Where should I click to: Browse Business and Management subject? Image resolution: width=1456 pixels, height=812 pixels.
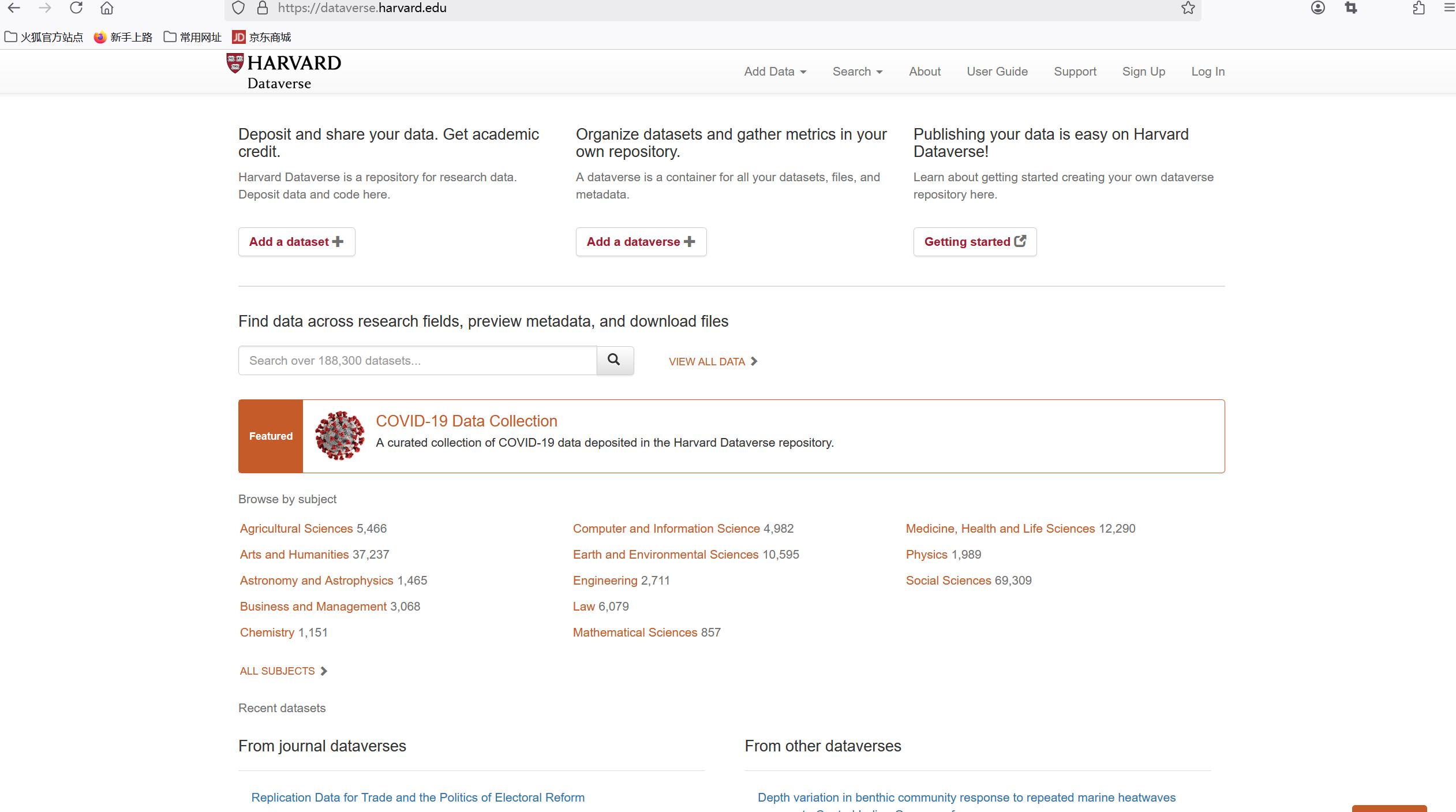313,607
